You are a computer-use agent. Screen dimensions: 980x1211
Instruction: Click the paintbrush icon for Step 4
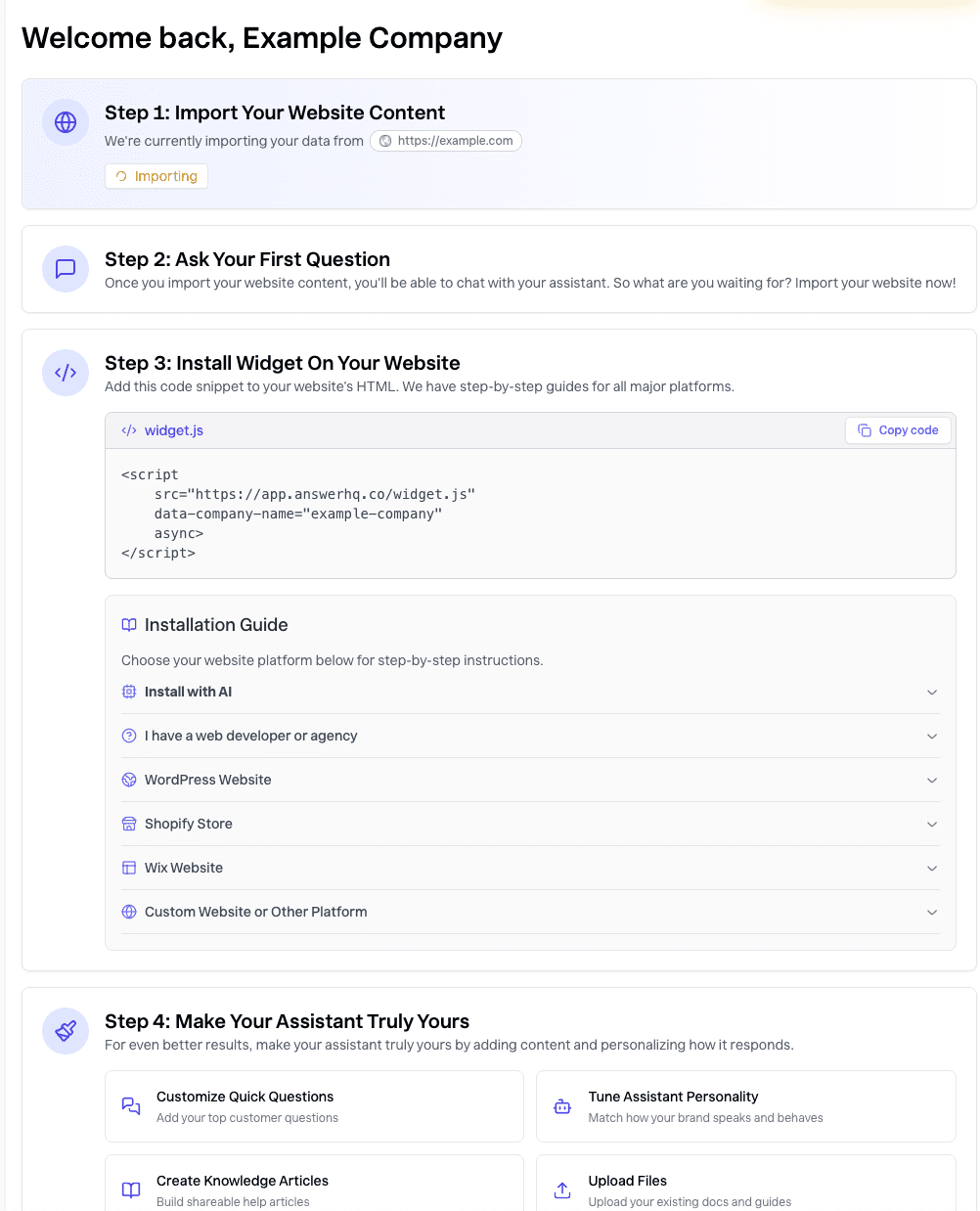pos(66,1031)
